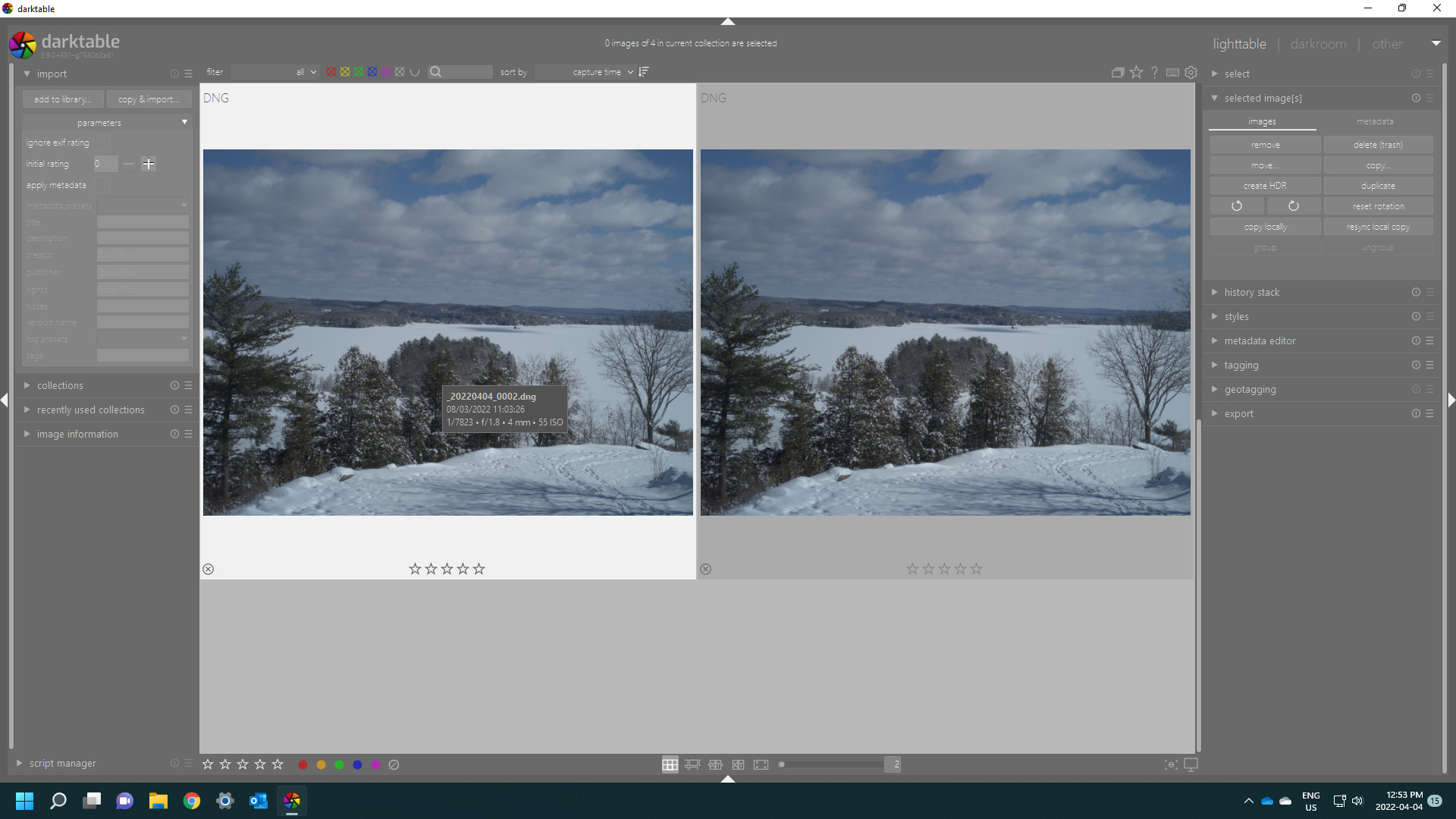Click the create HDR button
This screenshot has width=1456, height=819.
coord(1264,186)
